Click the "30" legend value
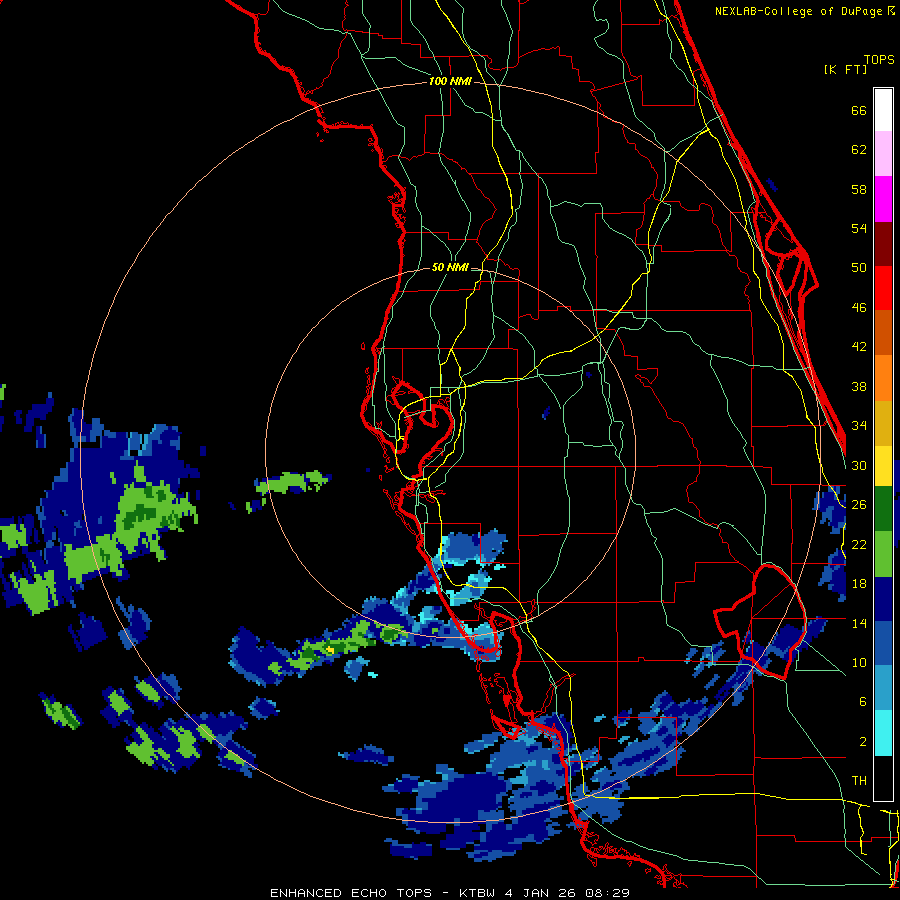This screenshot has height=900, width=900. click(859, 465)
